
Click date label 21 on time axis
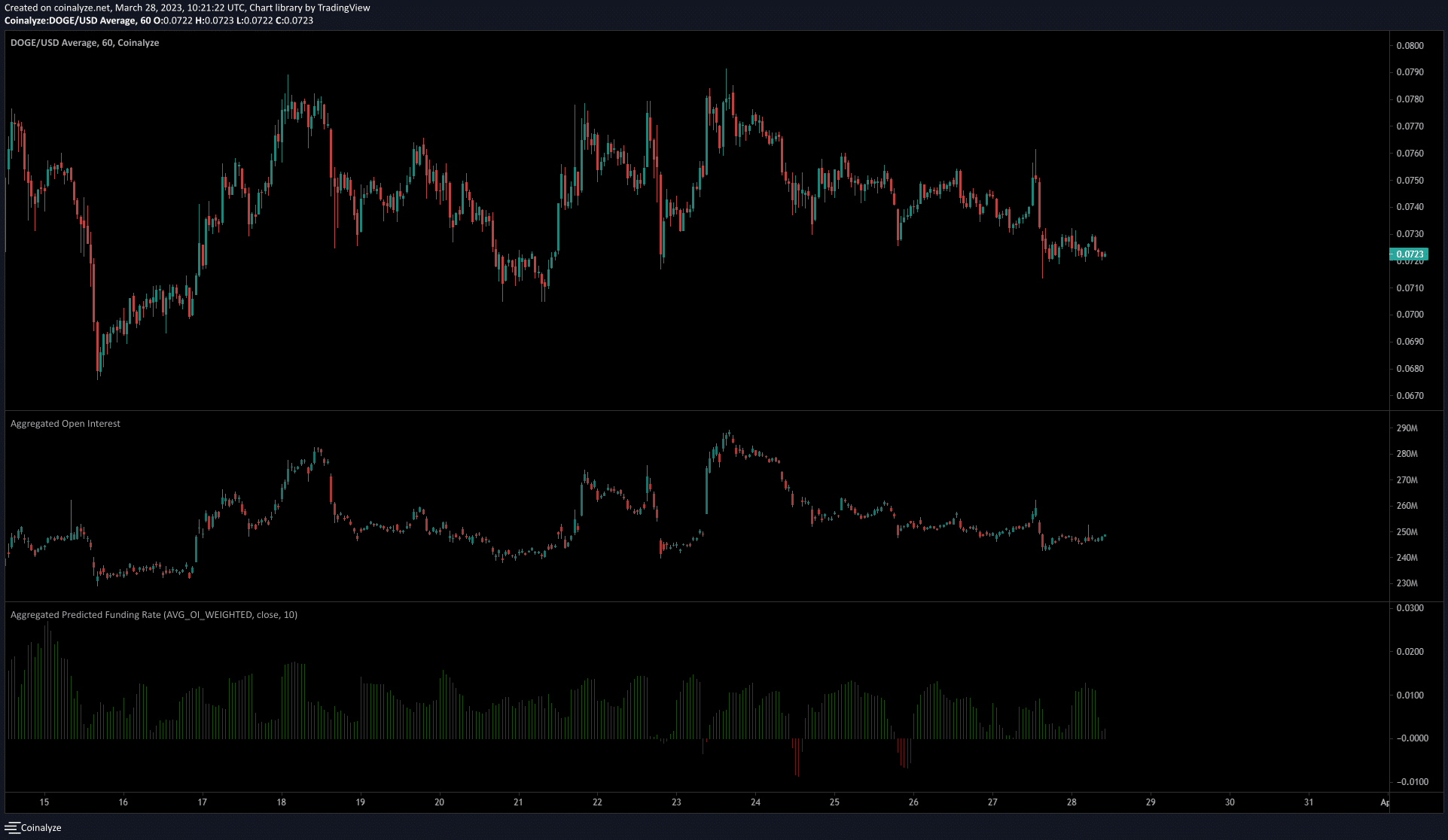pos(519,802)
